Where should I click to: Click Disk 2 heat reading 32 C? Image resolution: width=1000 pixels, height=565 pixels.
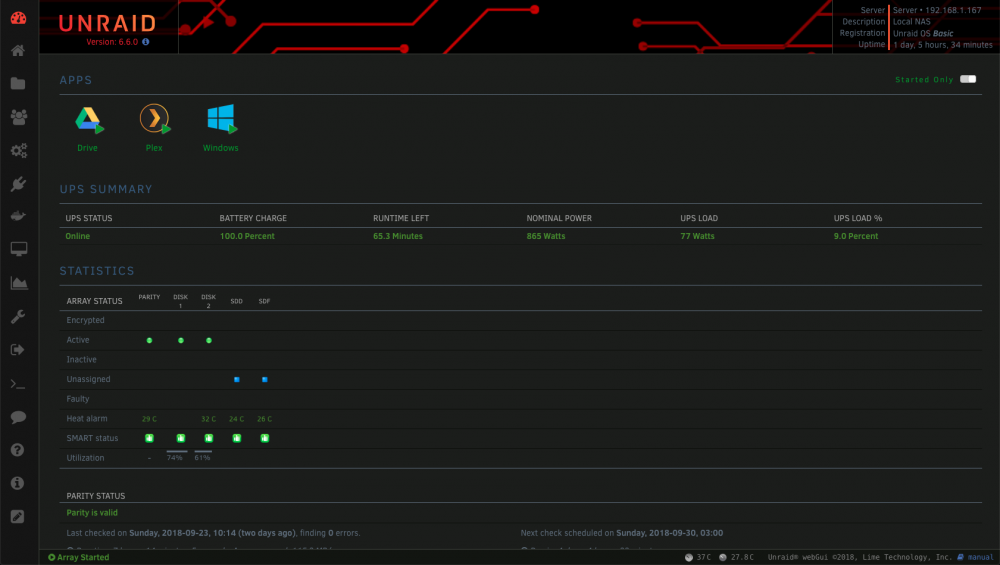(x=209, y=419)
